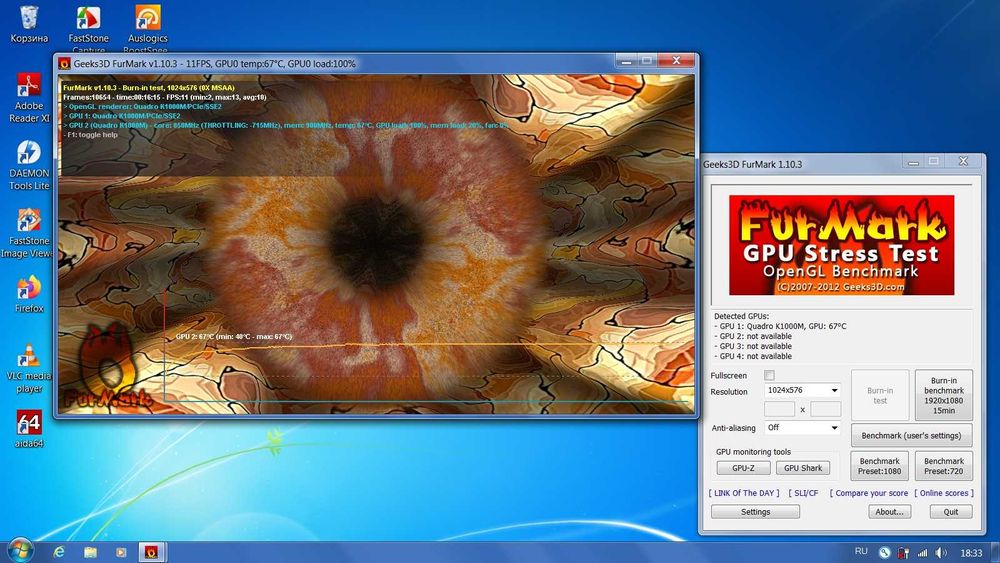Image resolution: width=1000 pixels, height=563 pixels.
Task: Open the network signal tray icon
Action: (x=922, y=553)
